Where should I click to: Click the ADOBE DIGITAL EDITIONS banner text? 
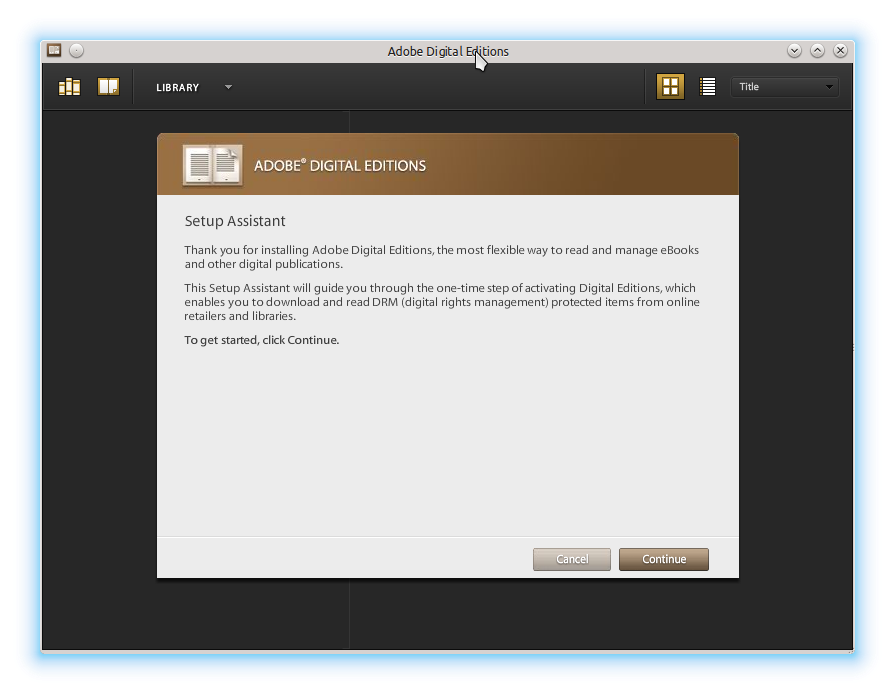[340, 166]
